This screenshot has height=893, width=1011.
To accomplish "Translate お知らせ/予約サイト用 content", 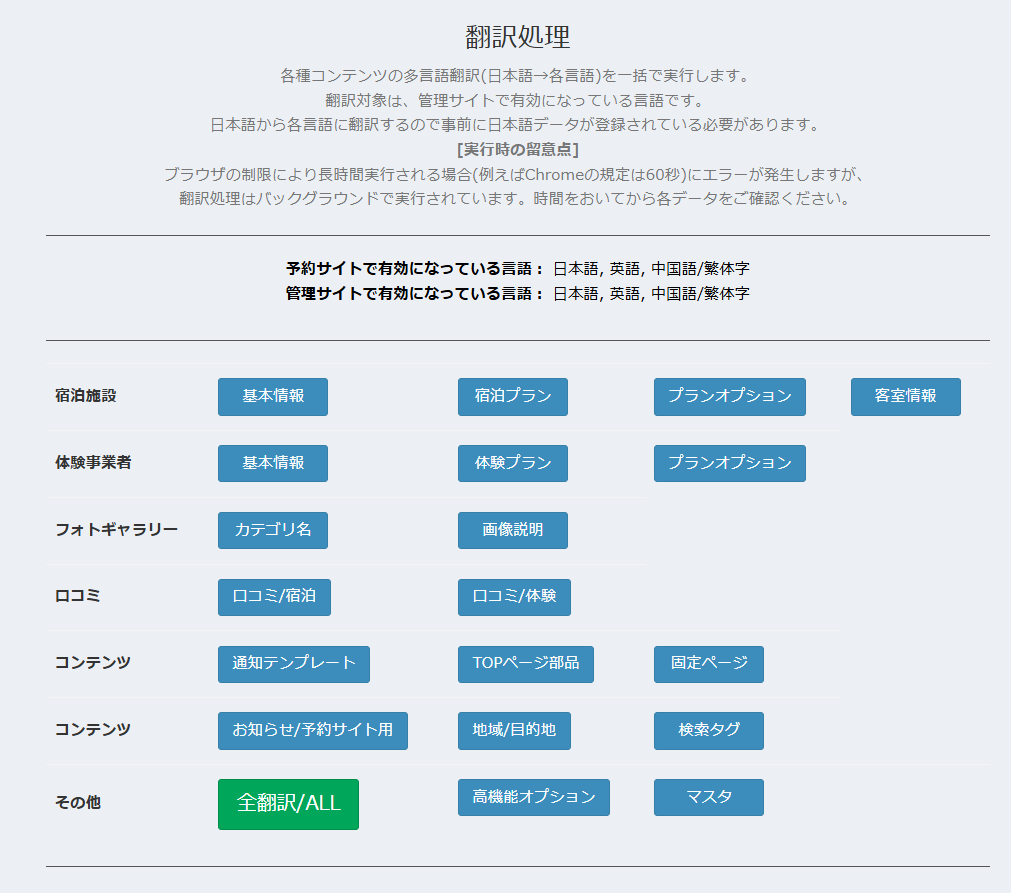I will (312, 731).
